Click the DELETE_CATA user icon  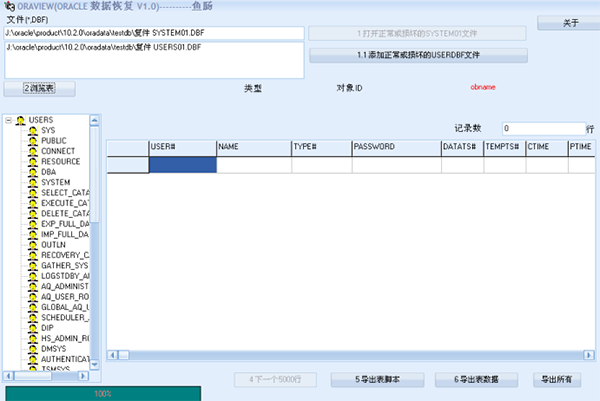coord(33,214)
